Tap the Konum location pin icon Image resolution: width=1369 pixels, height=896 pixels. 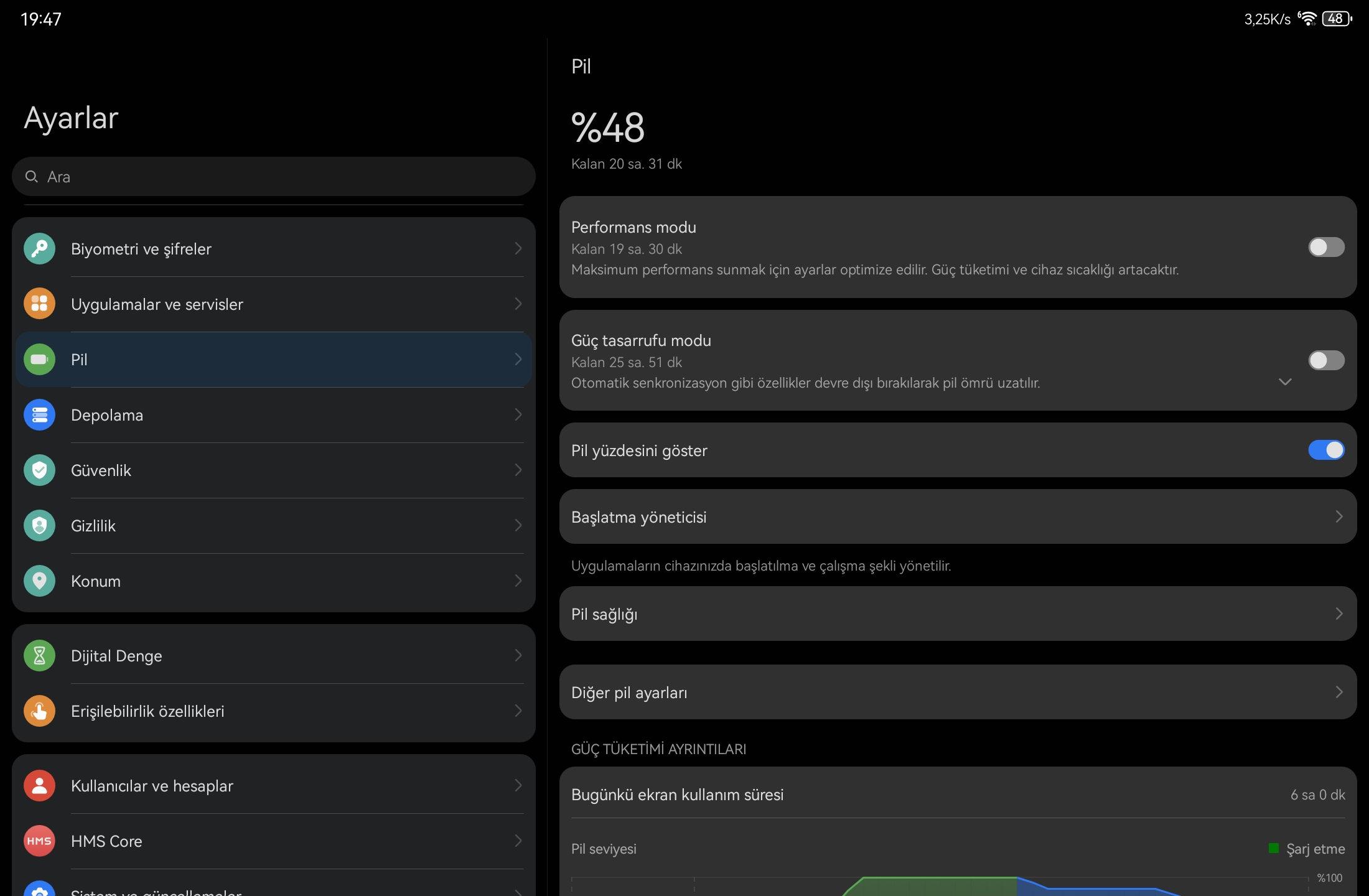39,581
